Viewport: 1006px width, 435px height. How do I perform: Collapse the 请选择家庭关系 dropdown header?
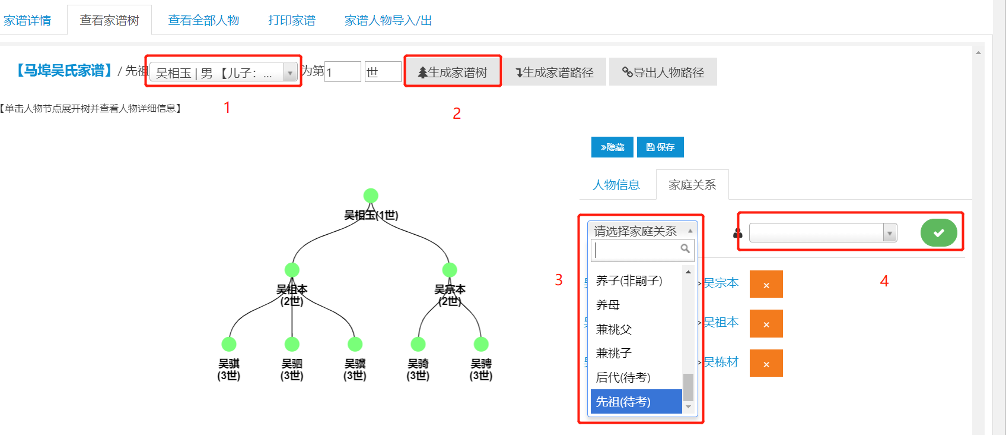643,230
